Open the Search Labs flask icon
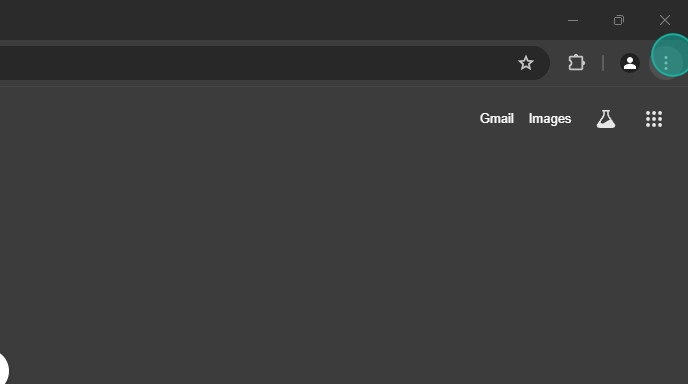Screen dimensions: 688x384 (x=606, y=119)
